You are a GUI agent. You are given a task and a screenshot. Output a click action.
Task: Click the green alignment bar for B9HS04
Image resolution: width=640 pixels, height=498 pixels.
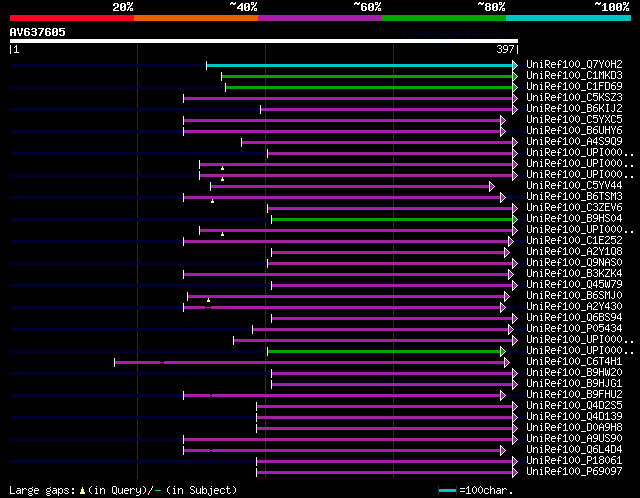coord(392,220)
